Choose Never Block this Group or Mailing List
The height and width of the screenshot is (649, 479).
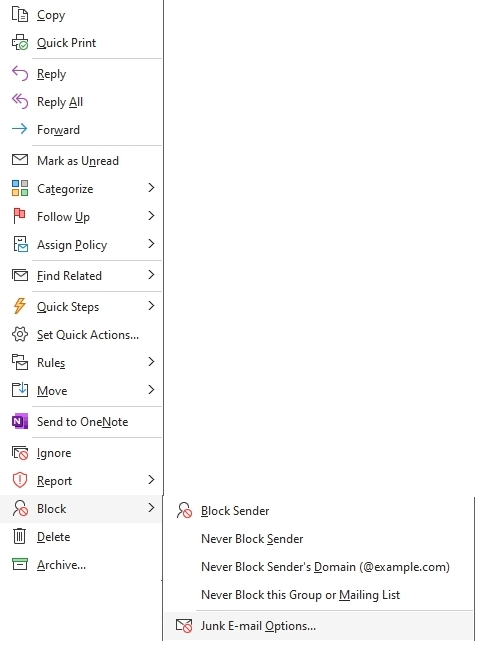click(301, 595)
